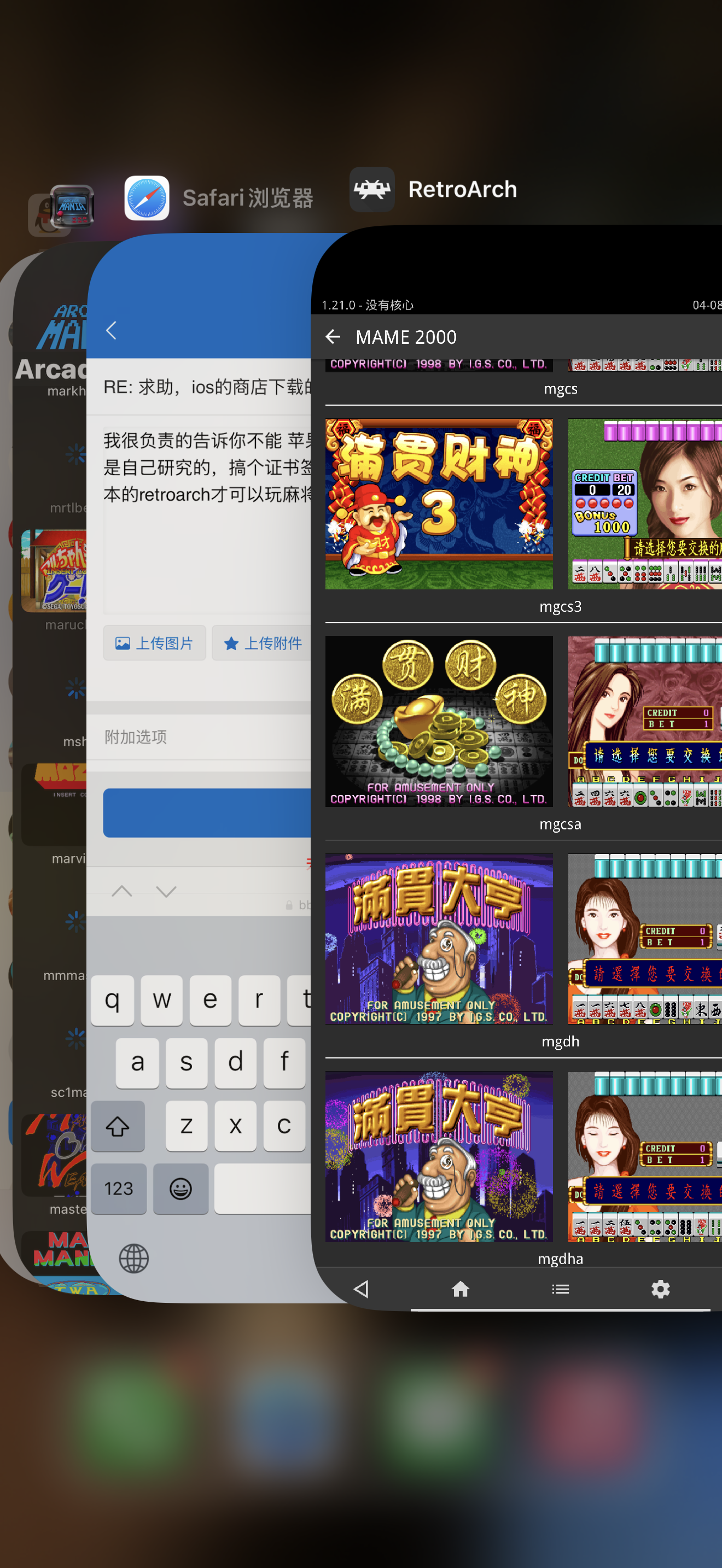Image resolution: width=722 pixels, height=1568 pixels.
Task: Tap the w key on keyboard
Action: coord(162,1000)
